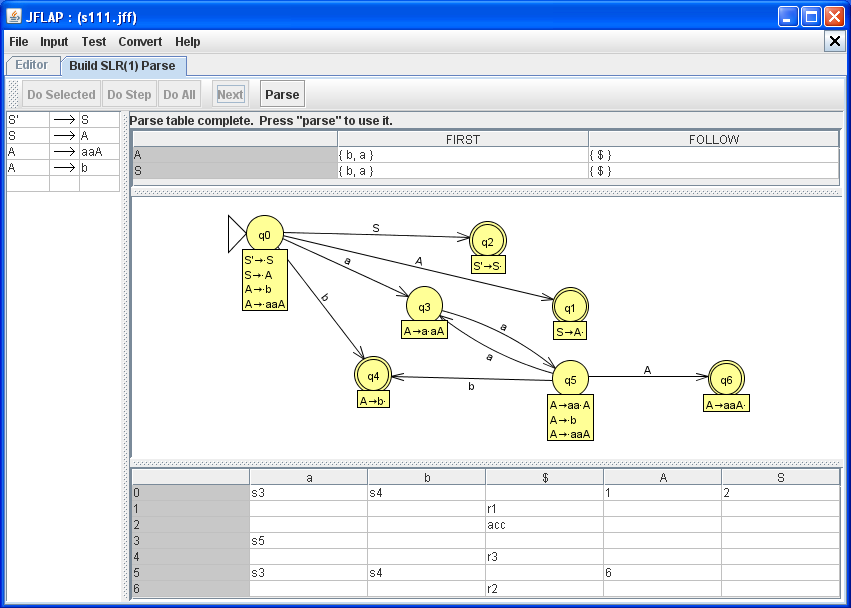Click the FOLLOW column header

coord(713,140)
